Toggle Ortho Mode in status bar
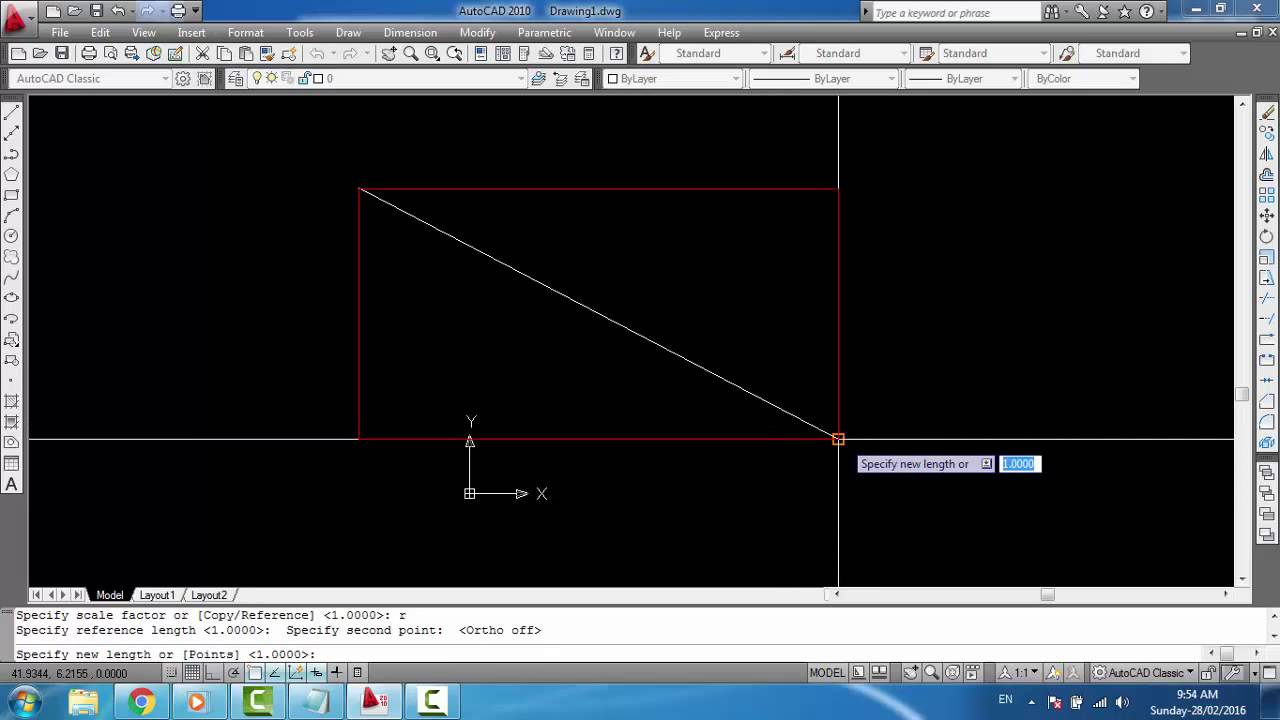 pyautogui.click(x=213, y=673)
